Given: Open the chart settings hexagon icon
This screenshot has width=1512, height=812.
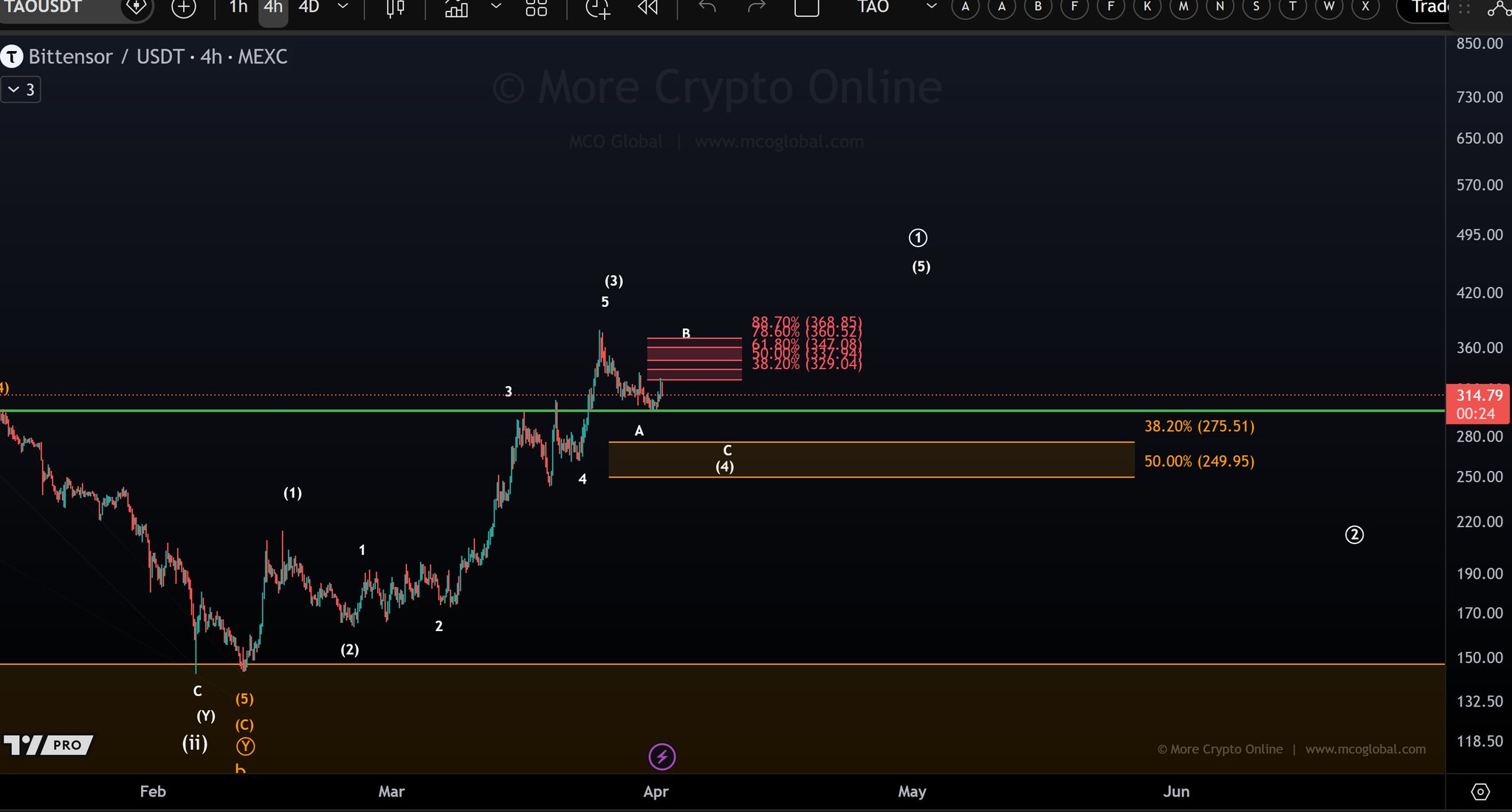Looking at the screenshot, I should tap(1480, 792).
